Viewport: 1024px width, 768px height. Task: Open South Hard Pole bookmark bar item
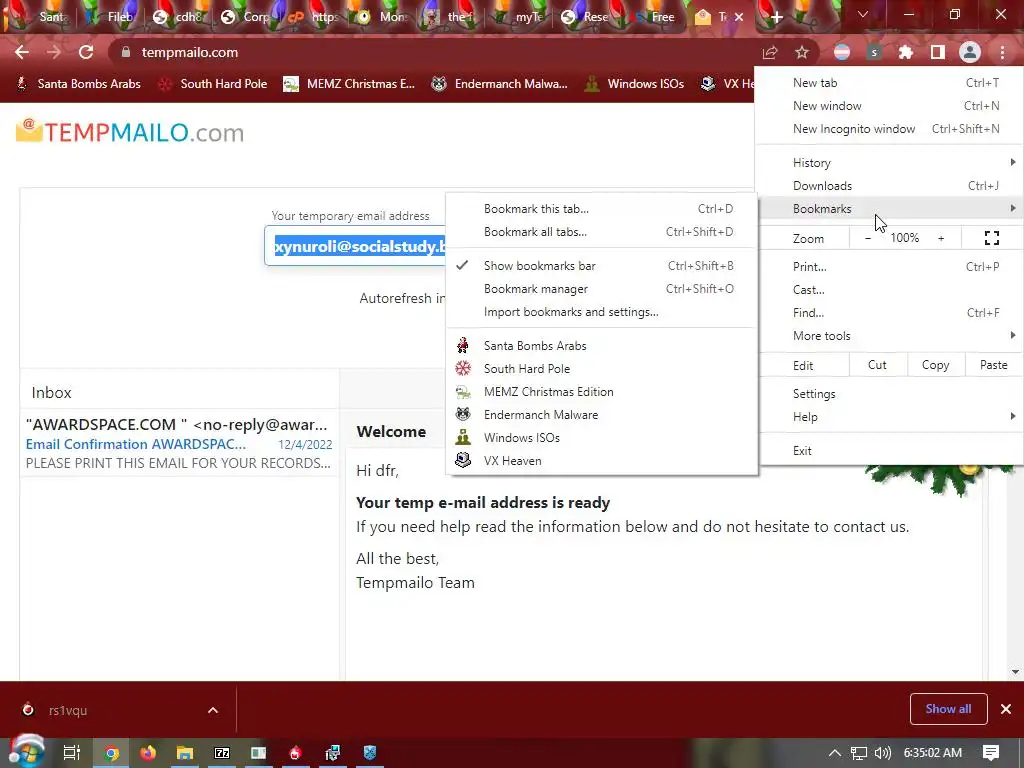click(213, 84)
